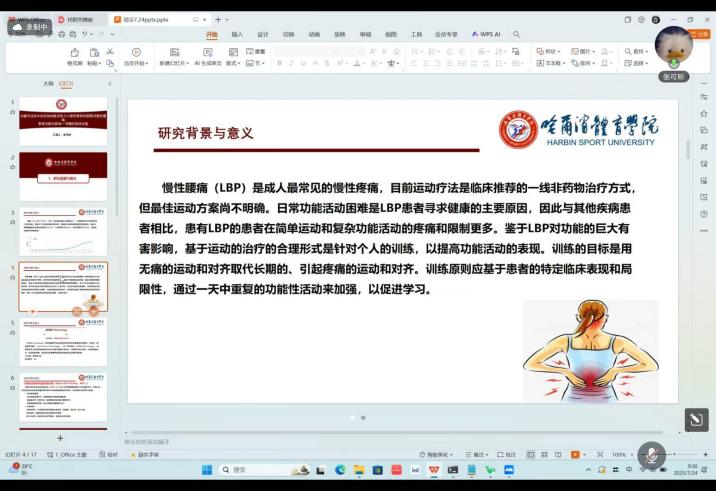The image size is (716, 491).
Task: Open the 开始 (Home) ribbon tab
Action: (211, 34)
